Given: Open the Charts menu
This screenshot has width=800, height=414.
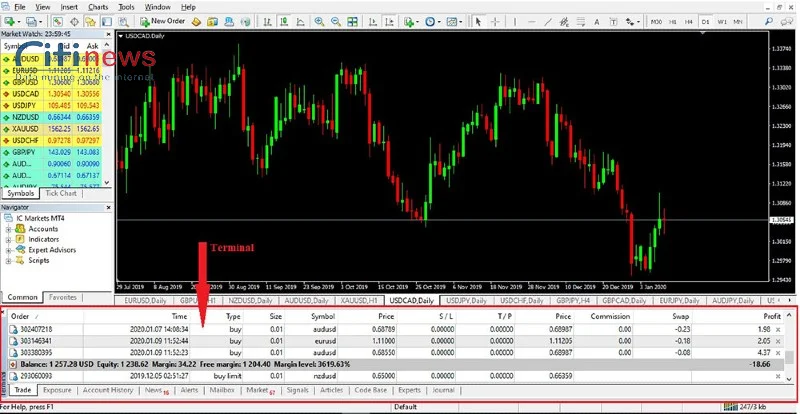Looking at the screenshot, I should (x=98, y=7).
